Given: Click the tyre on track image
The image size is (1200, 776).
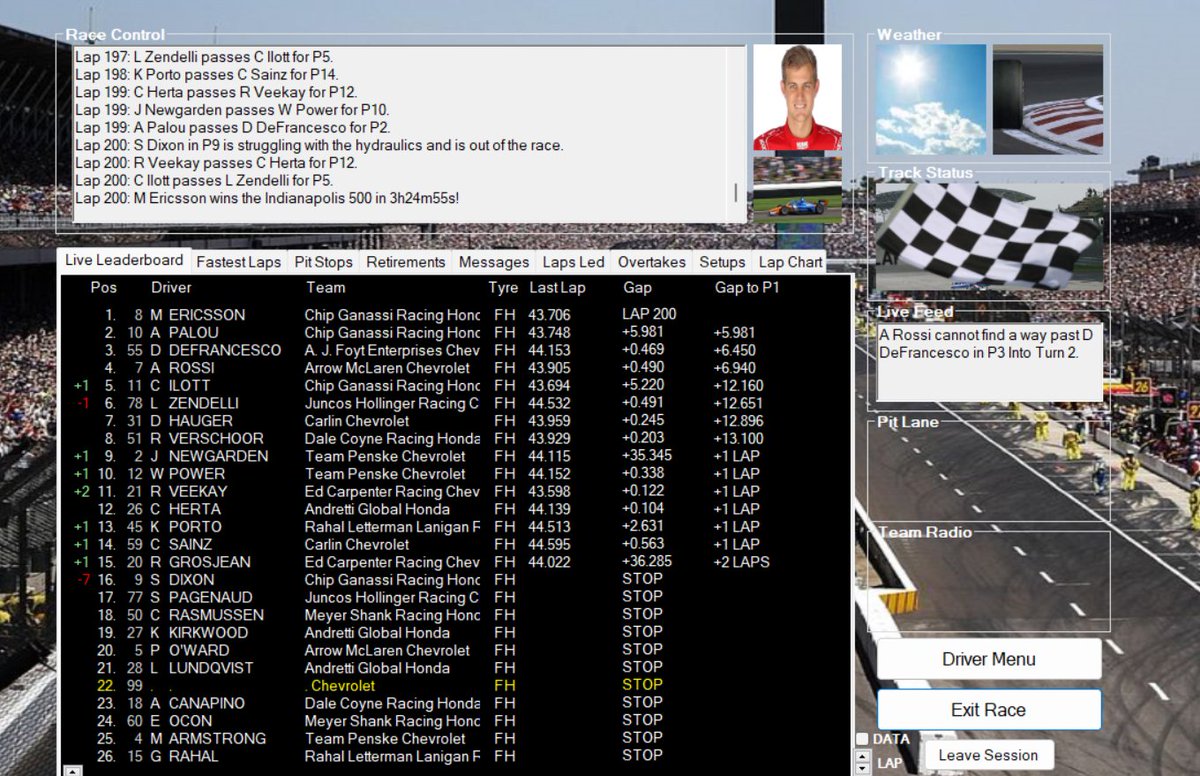Looking at the screenshot, I should [x=1047, y=99].
